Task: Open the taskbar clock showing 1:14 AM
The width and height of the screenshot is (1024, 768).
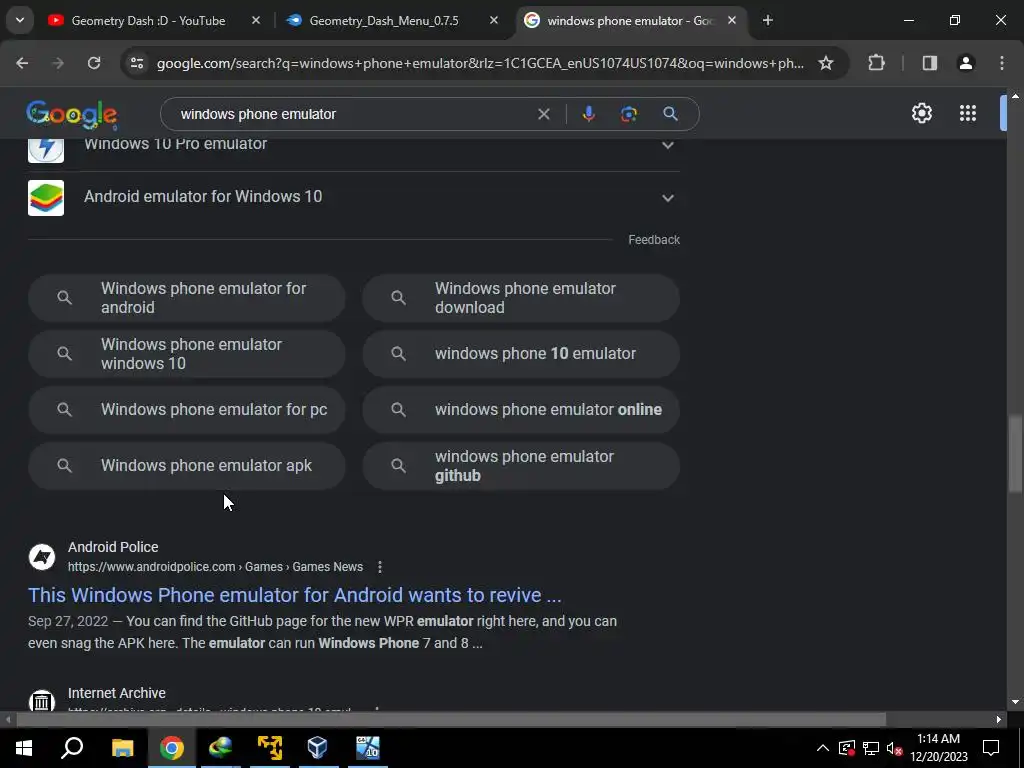Action: [x=938, y=748]
